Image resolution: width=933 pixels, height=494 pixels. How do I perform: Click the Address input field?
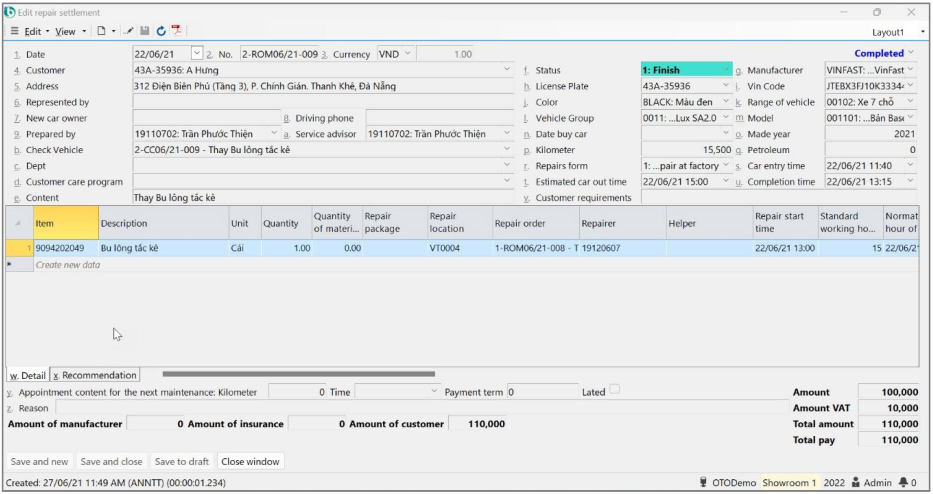pos(323,86)
